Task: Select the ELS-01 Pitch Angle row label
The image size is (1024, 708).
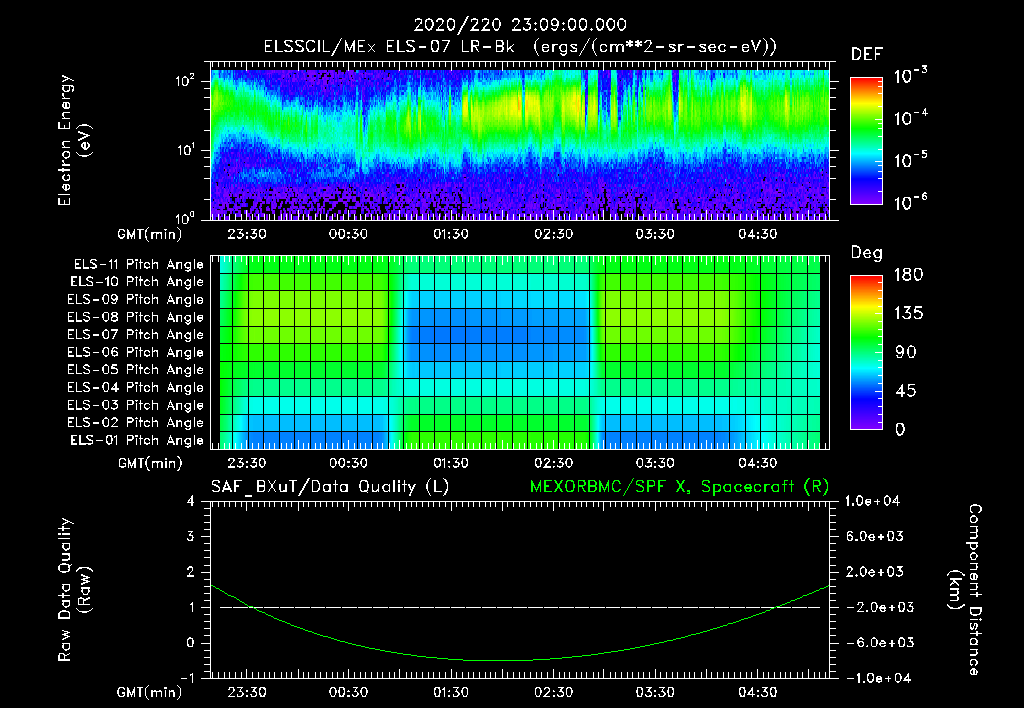Action: click(137, 440)
